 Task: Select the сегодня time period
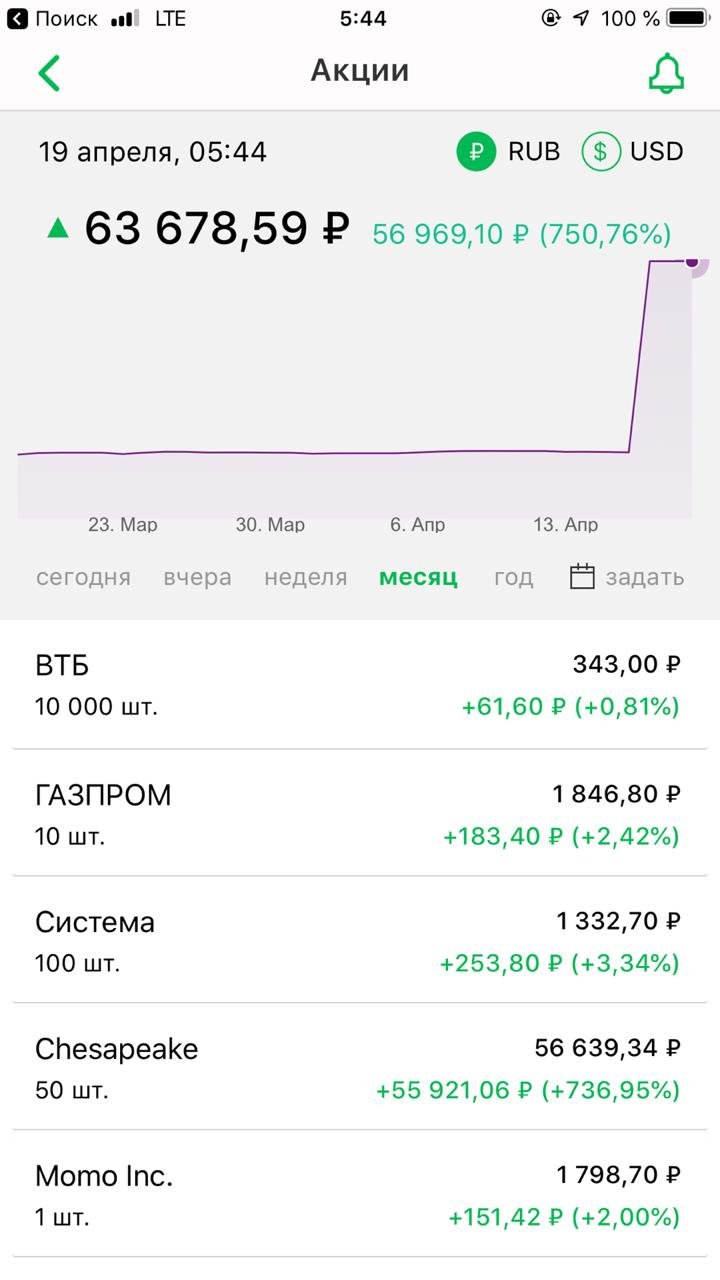tap(83, 577)
